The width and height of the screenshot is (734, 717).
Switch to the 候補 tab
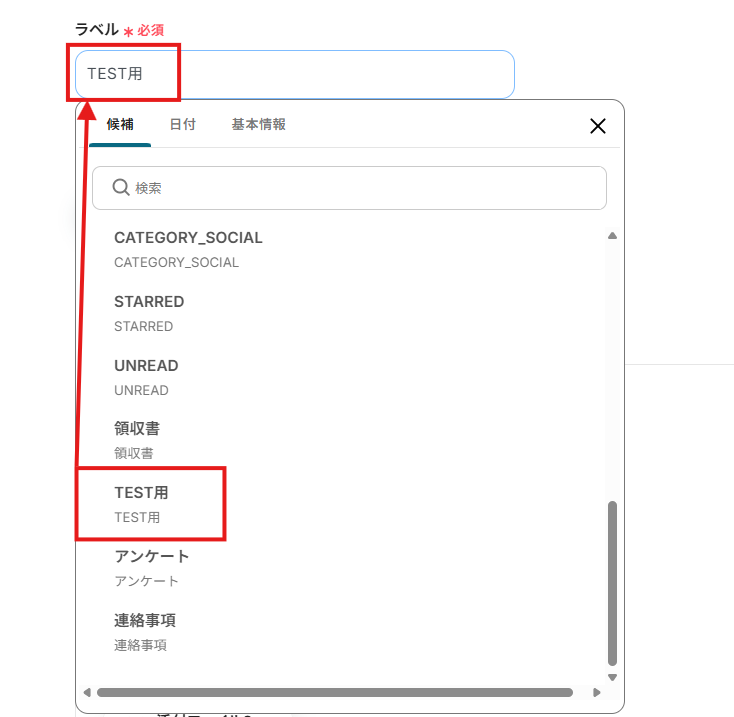point(120,124)
